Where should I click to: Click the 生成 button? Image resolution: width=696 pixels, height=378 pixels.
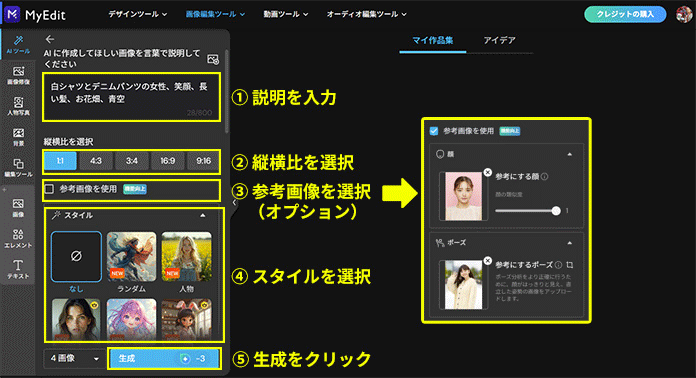[164, 358]
